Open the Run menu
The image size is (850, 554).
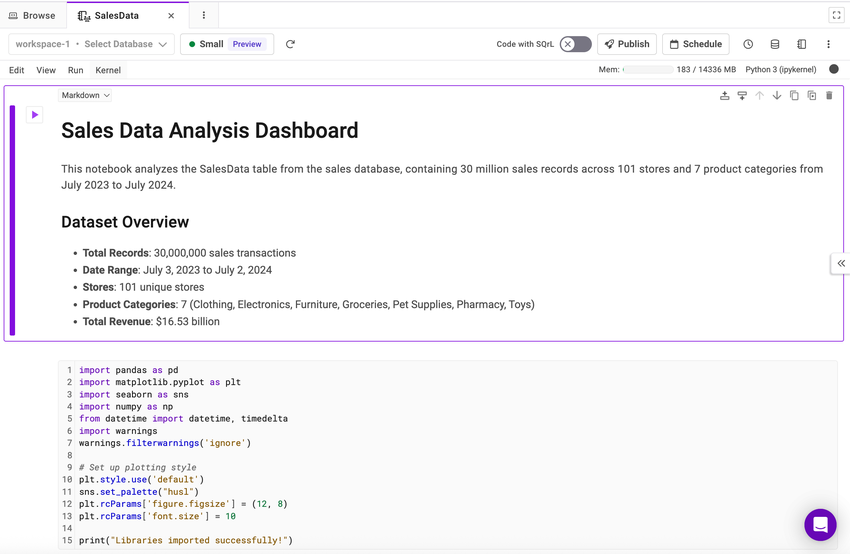tap(76, 70)
